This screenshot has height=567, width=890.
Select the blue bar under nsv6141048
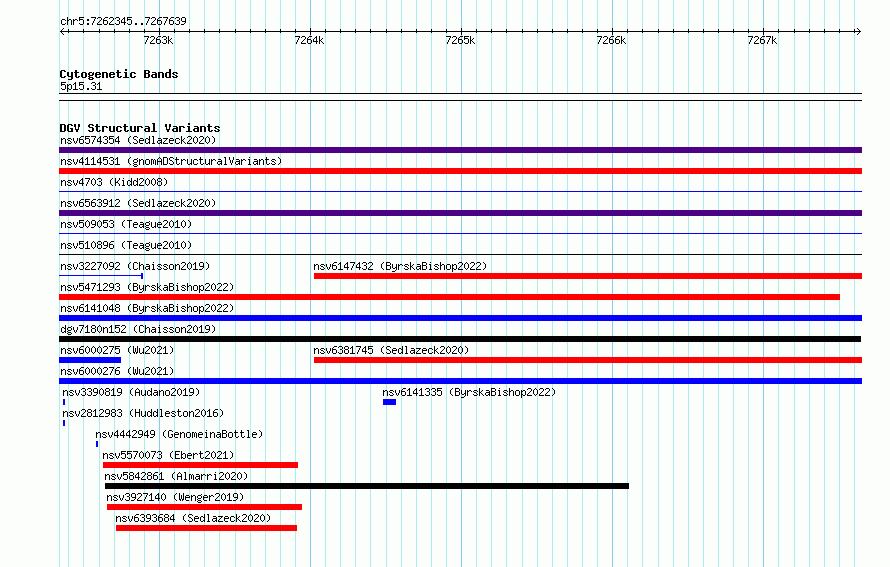(x=460, y=318)
